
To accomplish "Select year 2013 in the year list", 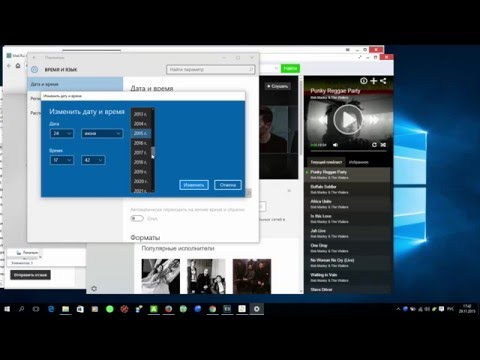I will 141,114.
